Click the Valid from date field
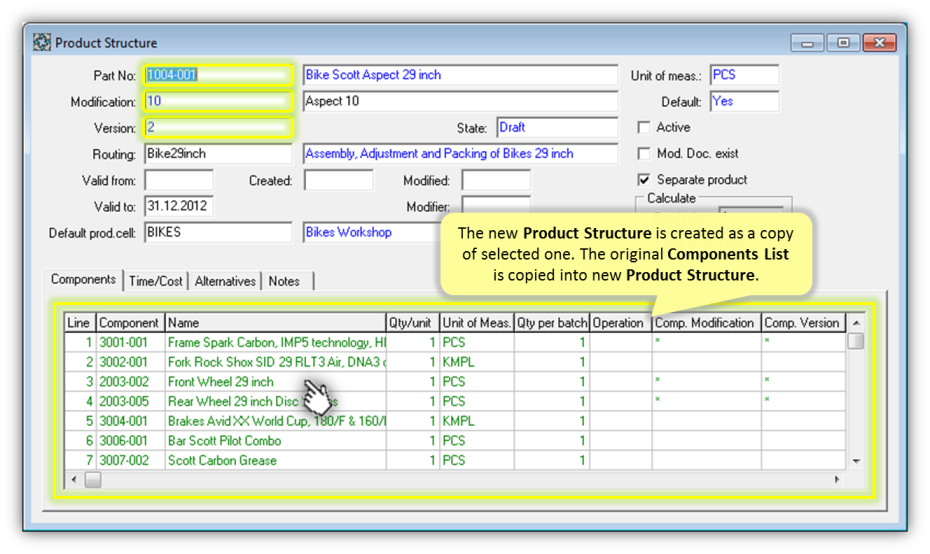Viewport: 930px width, 554px height. pos(179,180)
